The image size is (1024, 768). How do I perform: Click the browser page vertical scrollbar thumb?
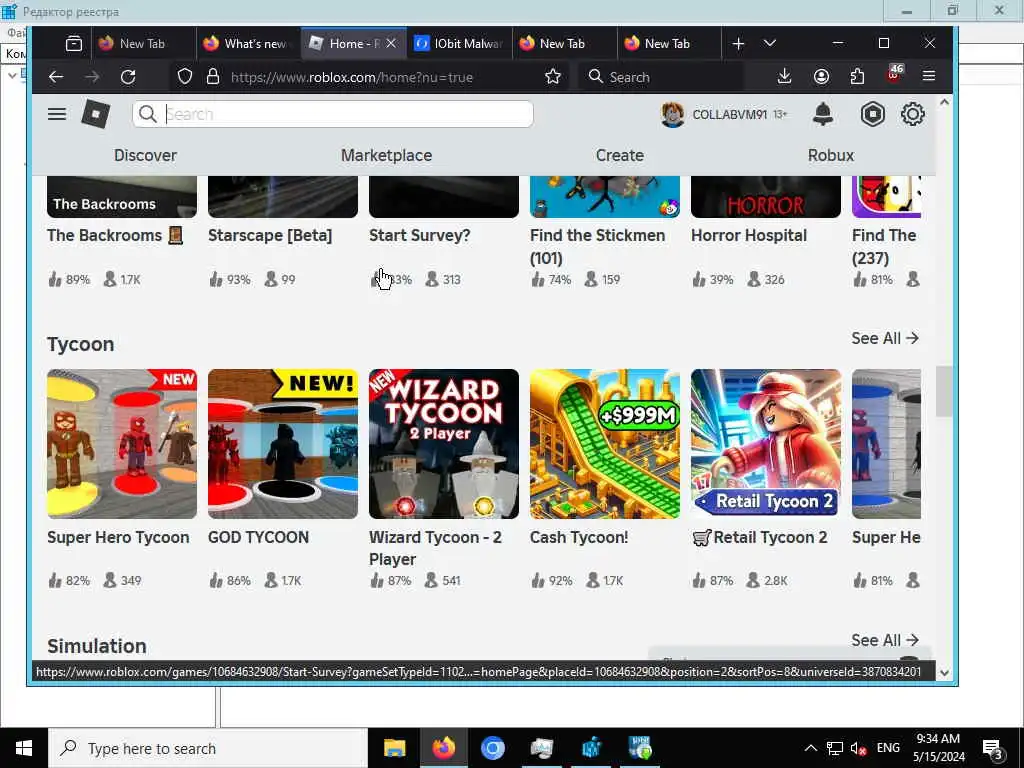[x=944, y=391]
